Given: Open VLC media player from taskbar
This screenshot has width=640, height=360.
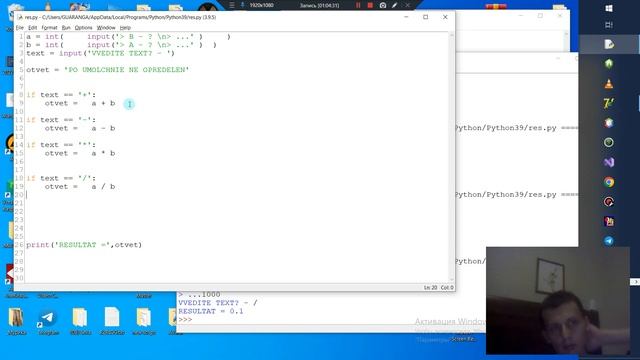Looking at the screenshot, I should pos(609,84).
